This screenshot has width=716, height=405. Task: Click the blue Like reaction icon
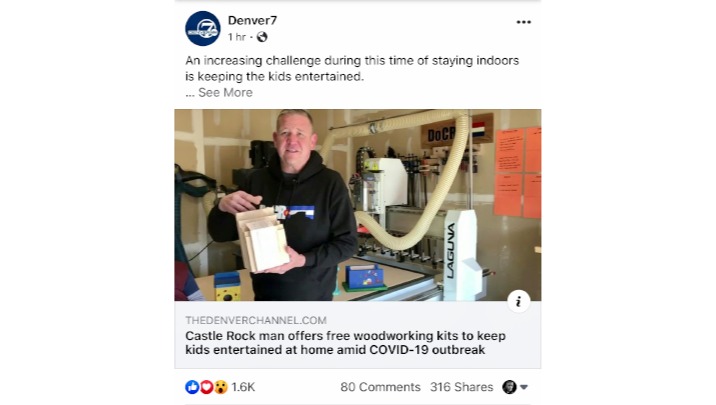(x=192, y=387)
